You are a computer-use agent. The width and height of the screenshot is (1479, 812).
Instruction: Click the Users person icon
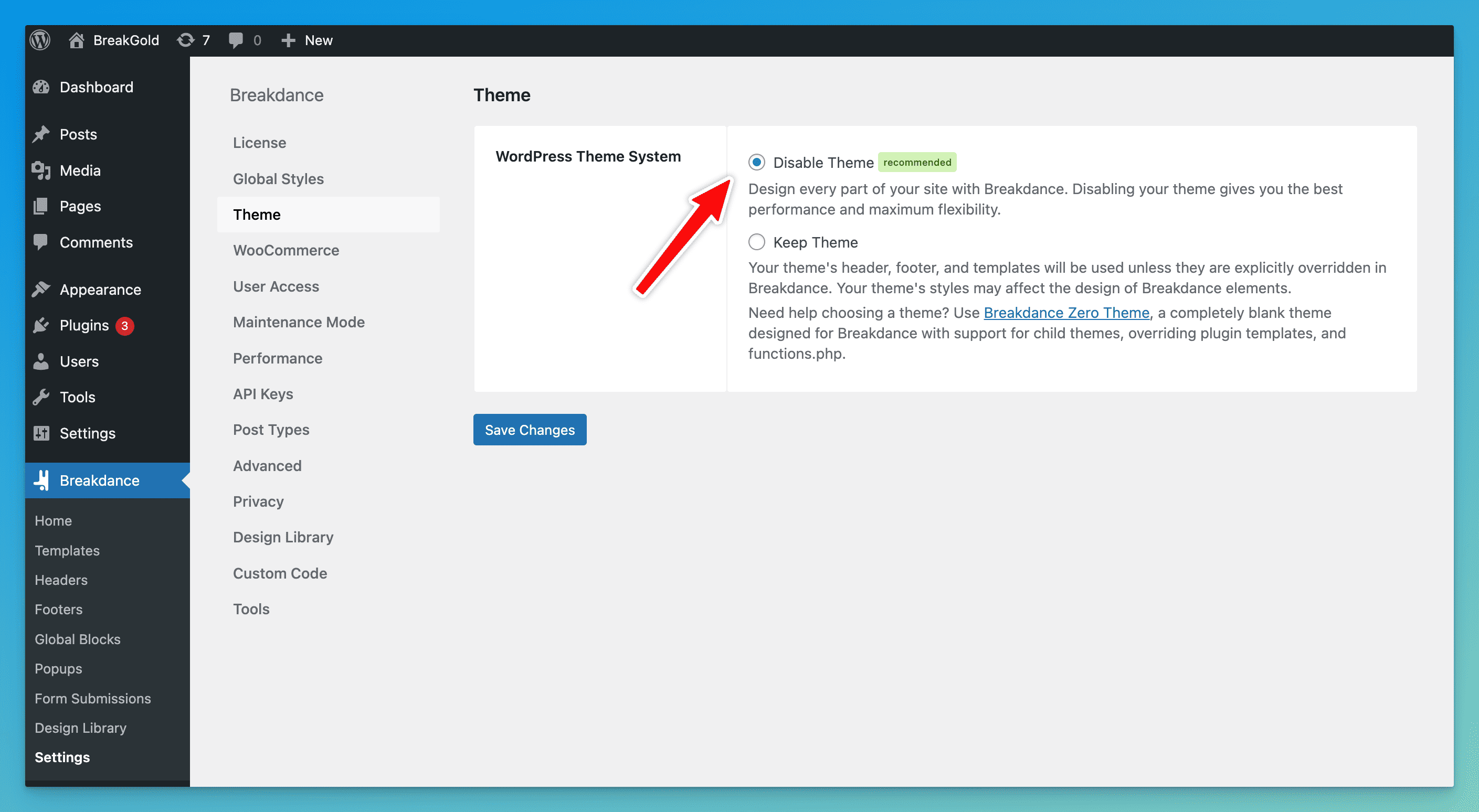(41, 361)
